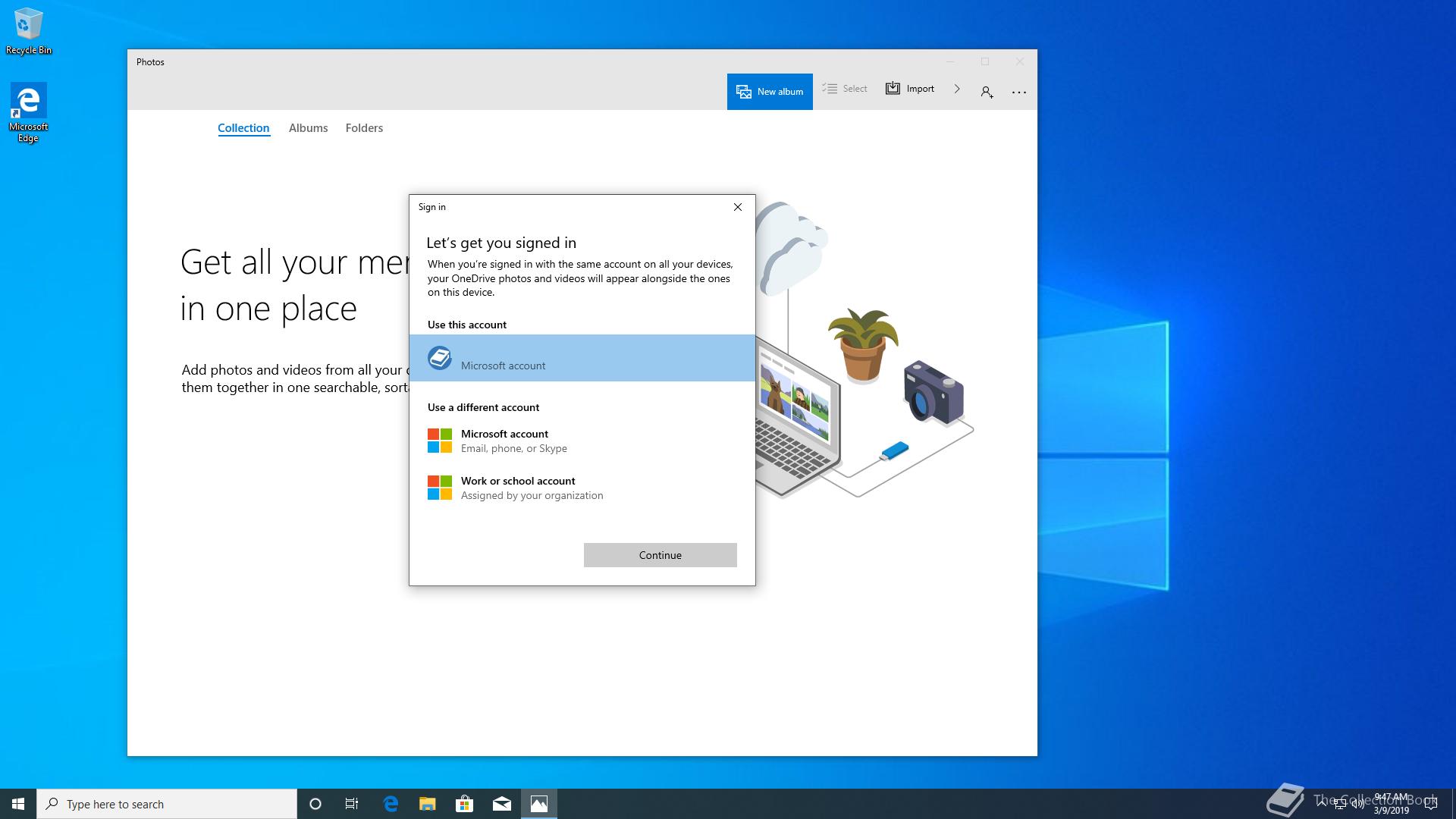Maximize the Photos window

click(985, 61)
